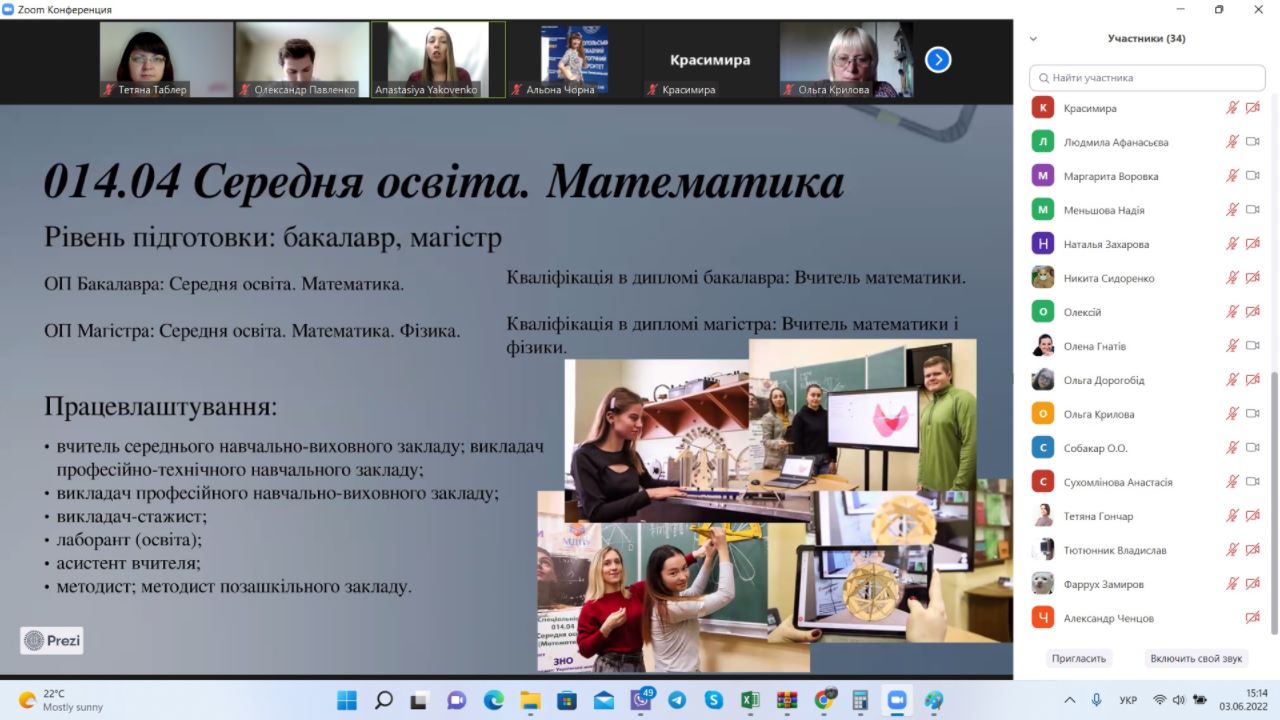Click the Пригласить button
The image size is (1280, 720).
[x=1079, y=659]
